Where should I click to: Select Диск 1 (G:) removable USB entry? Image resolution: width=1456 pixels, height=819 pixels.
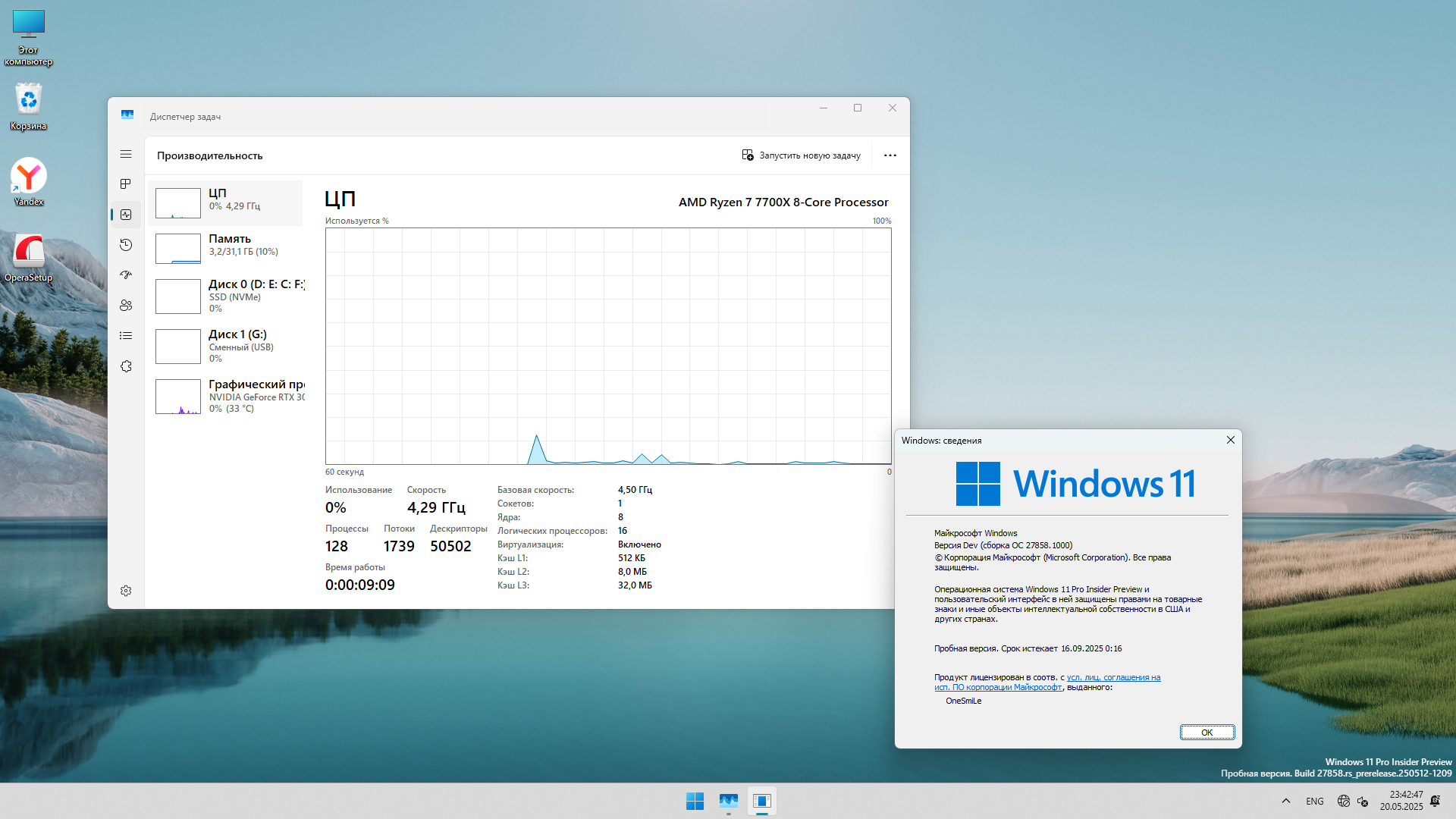click(226, 347)
